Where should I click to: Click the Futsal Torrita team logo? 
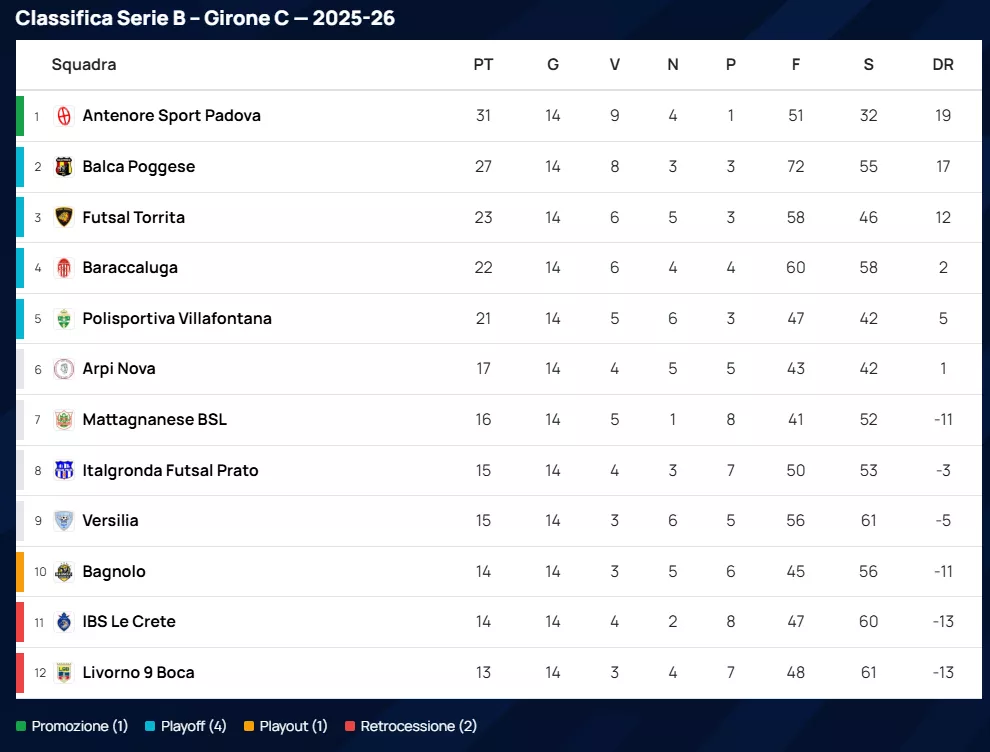[64, 217]
